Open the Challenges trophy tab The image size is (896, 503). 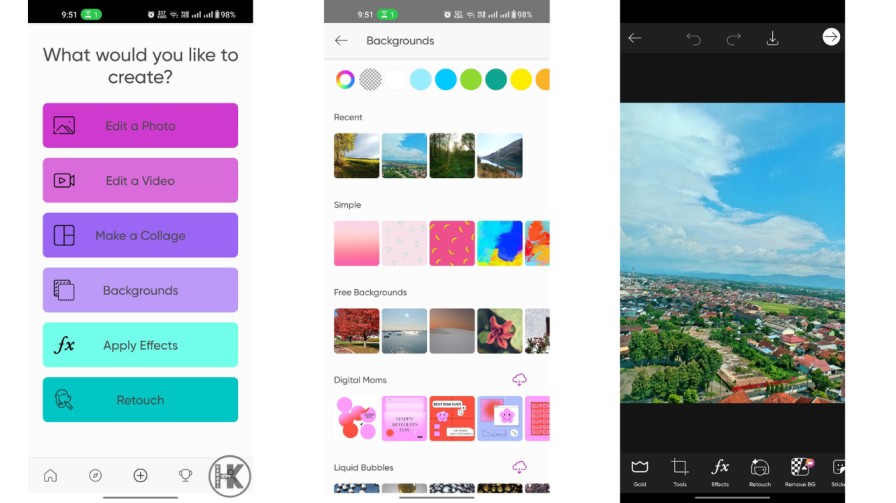tap(185, 475)
